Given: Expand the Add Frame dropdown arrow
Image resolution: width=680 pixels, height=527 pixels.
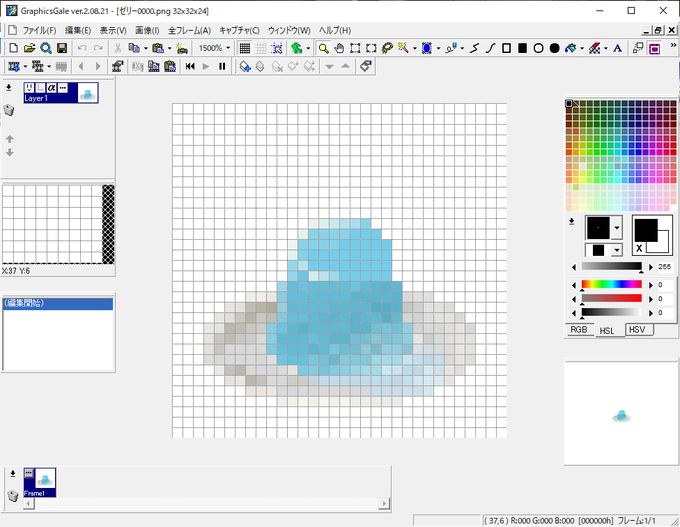Looking at the screenshot, I should (25, 66).
